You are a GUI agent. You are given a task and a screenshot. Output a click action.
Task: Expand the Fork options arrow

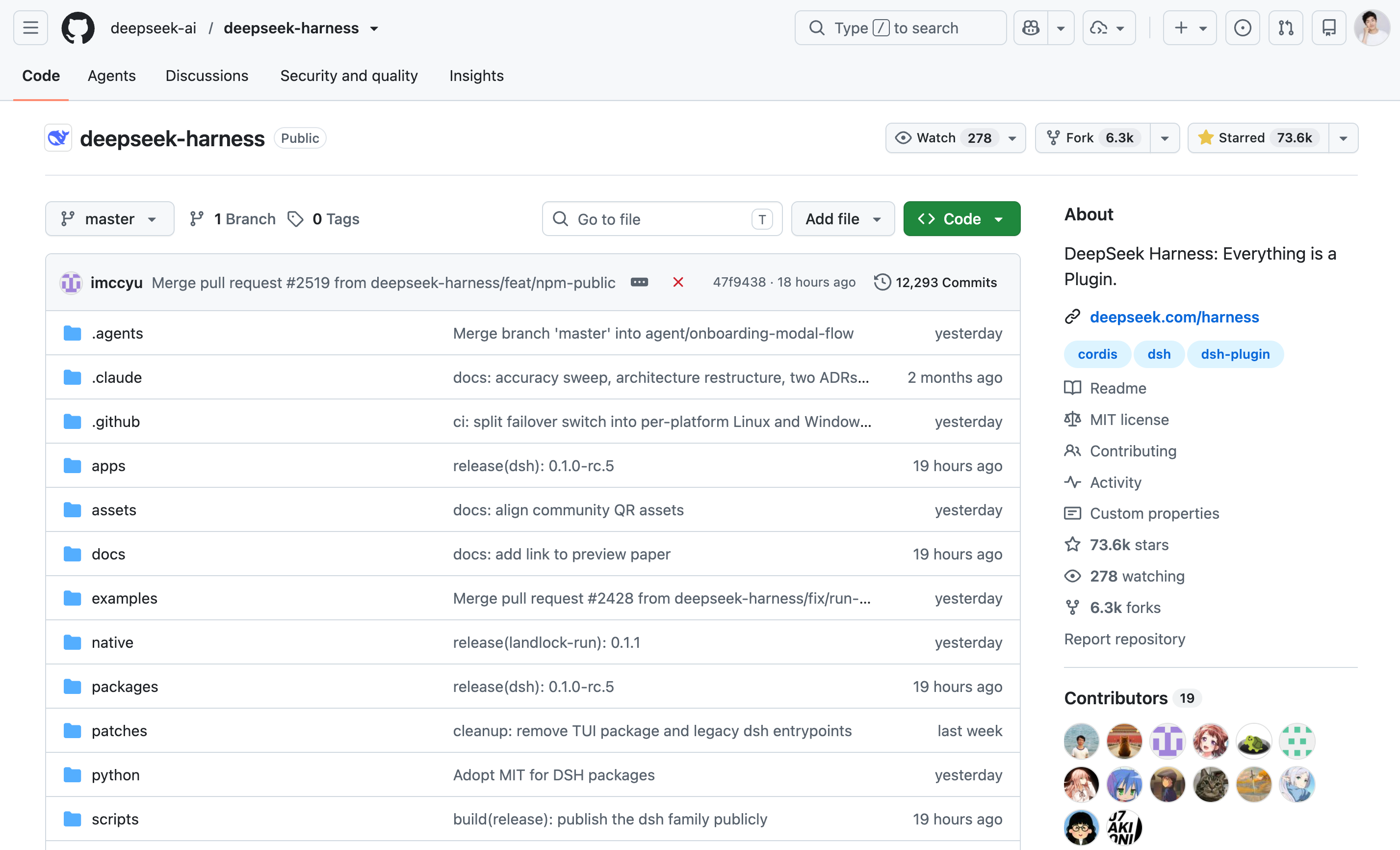[1165, 138]
